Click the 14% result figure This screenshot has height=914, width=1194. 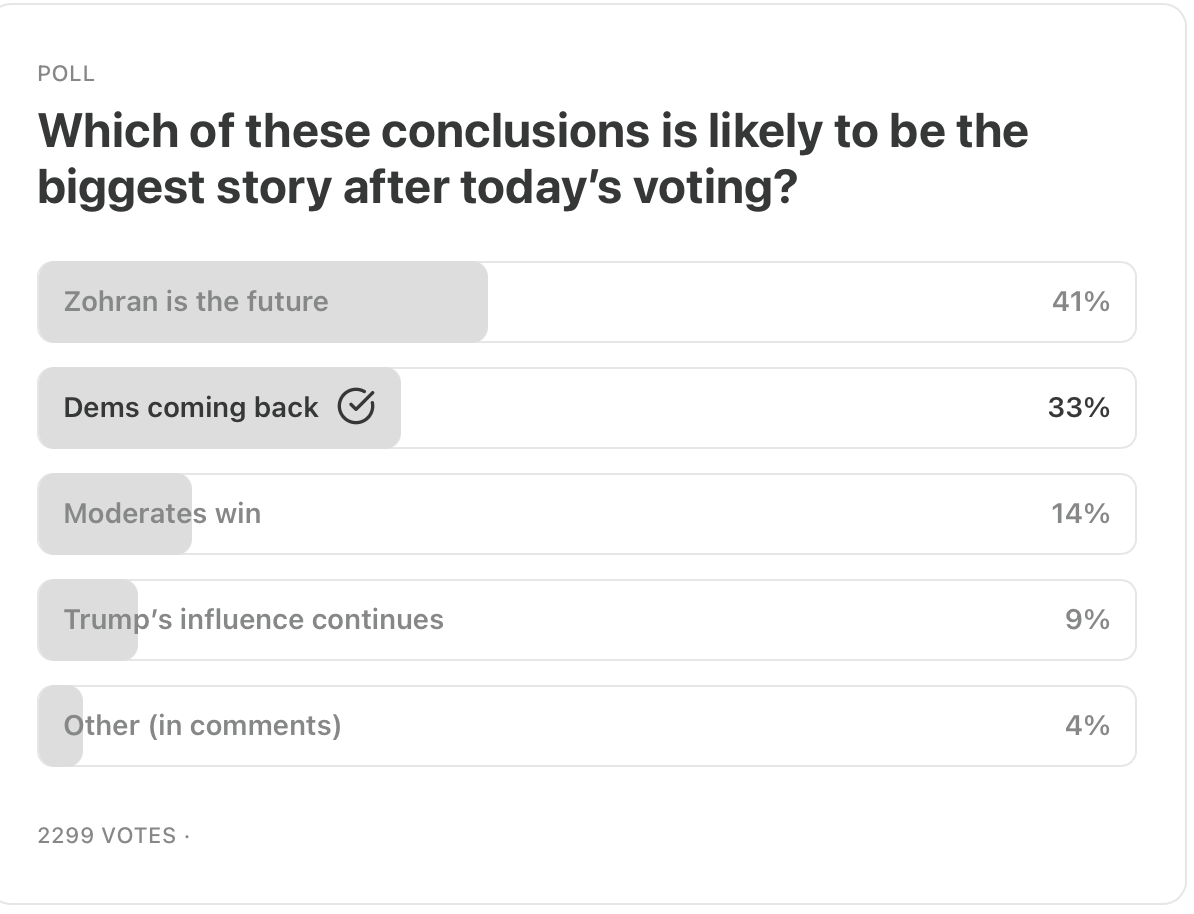1080,514
